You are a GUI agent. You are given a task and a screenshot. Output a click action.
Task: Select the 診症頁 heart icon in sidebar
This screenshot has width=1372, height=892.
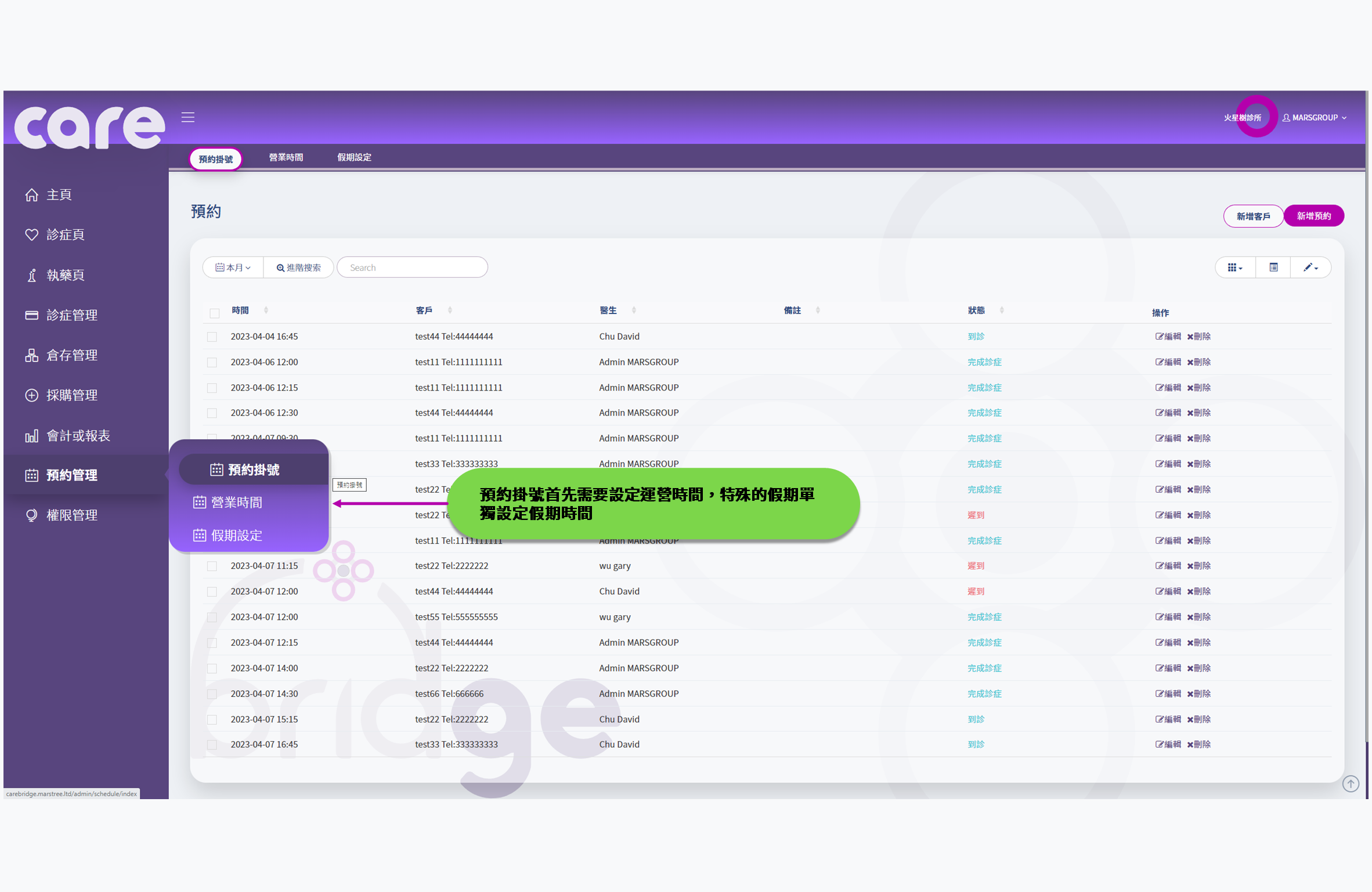33,235
